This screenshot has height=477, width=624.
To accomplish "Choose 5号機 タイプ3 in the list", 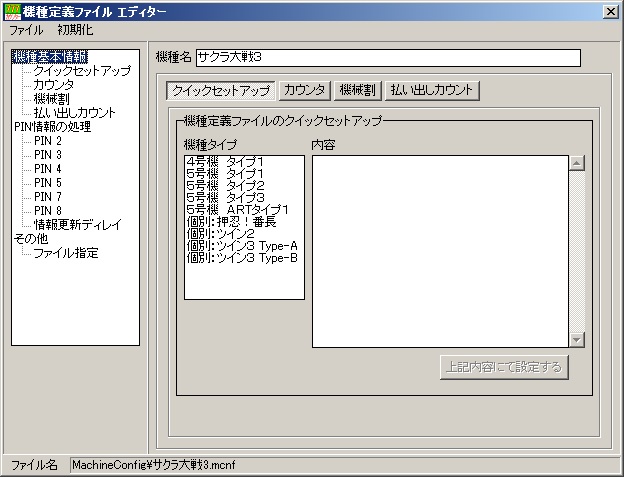I will (244, 197).
